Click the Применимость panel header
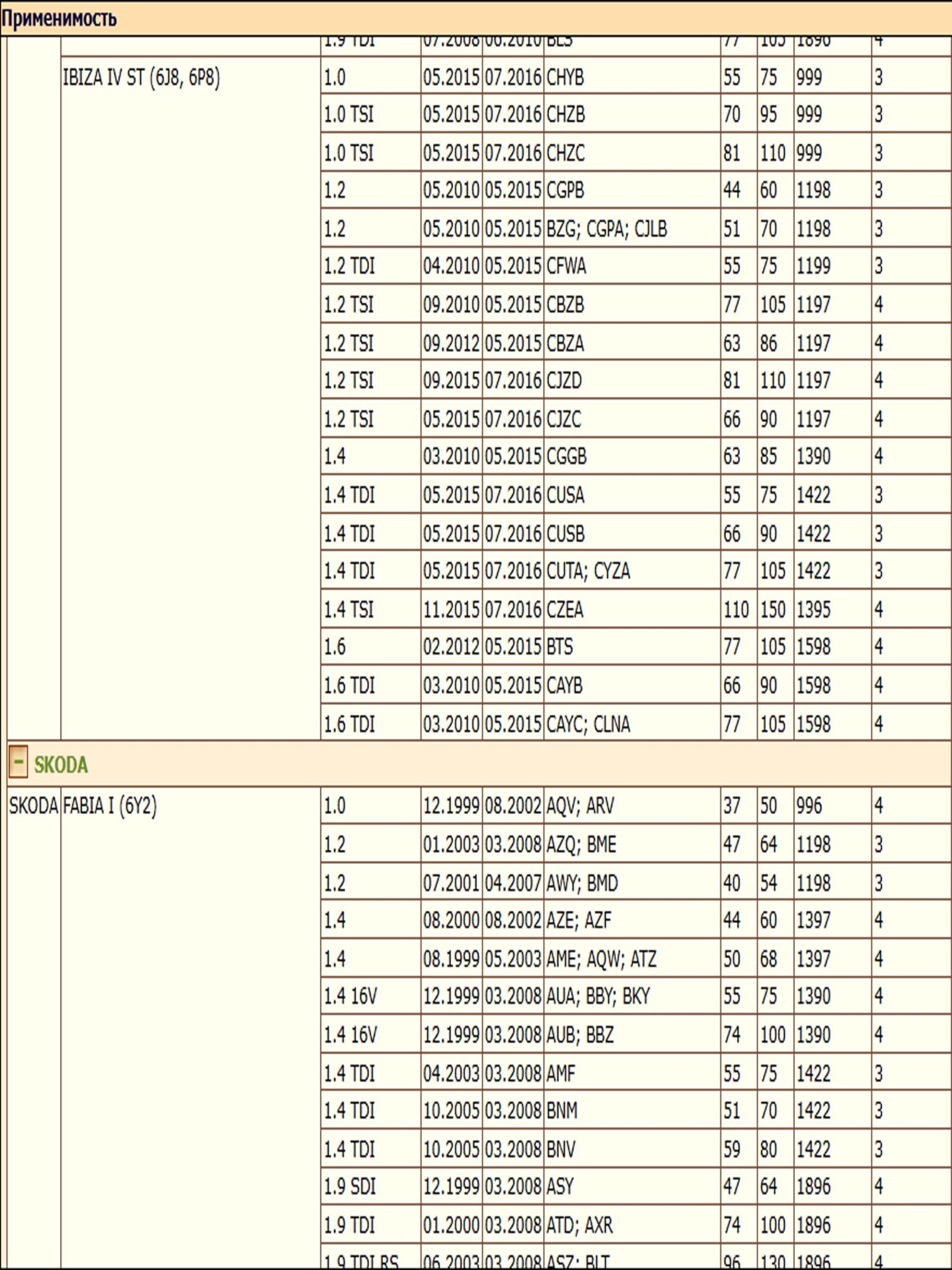This screenshot has height=1270, width=952. point(59,18)
